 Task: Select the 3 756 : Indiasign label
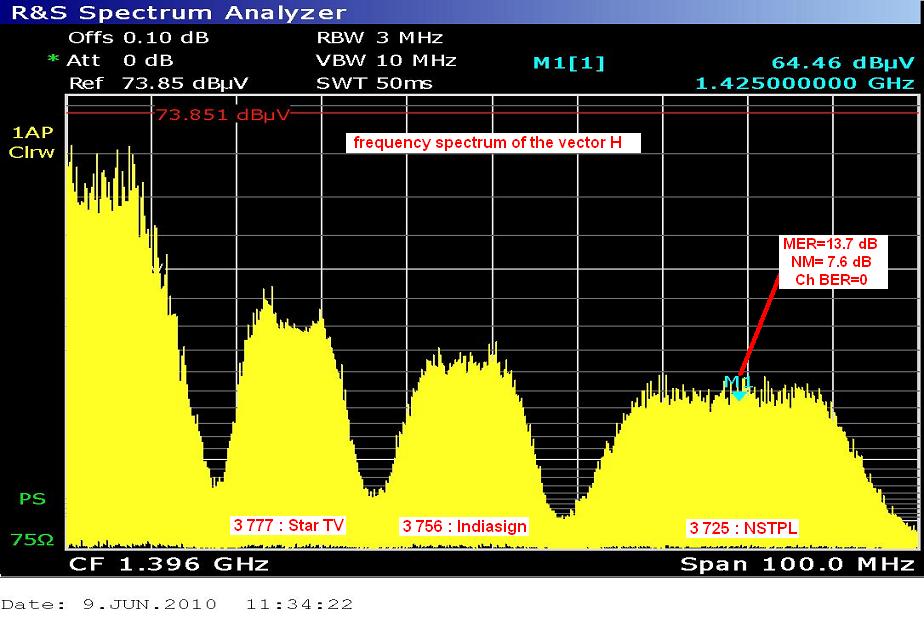(464, 526)
